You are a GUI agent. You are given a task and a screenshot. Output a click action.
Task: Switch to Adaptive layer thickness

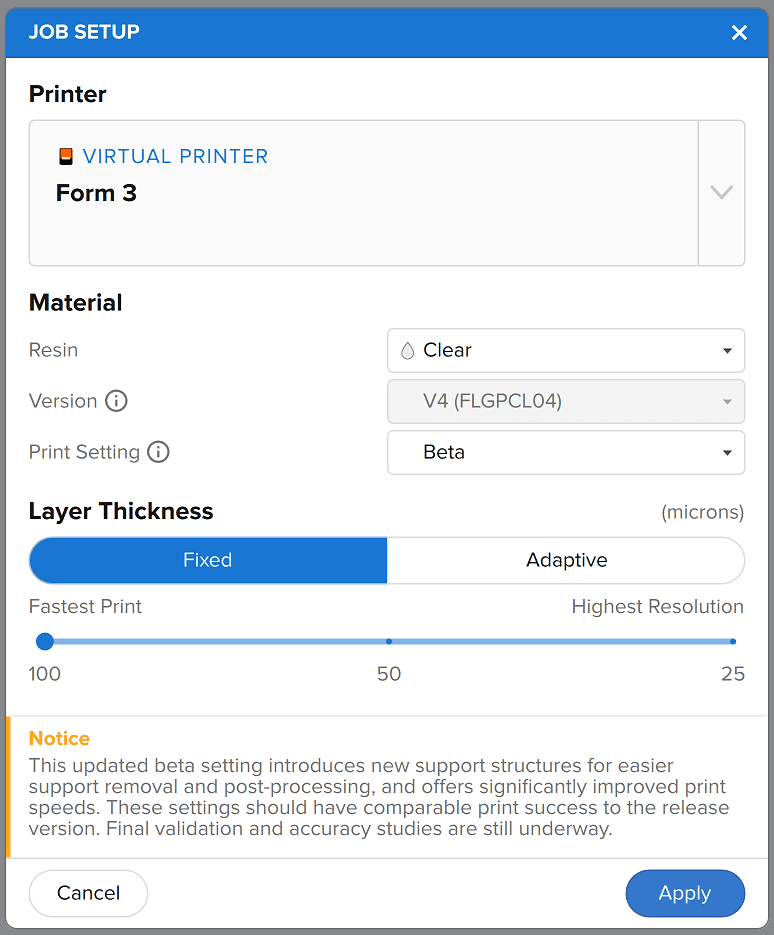[x=566, y=560]
